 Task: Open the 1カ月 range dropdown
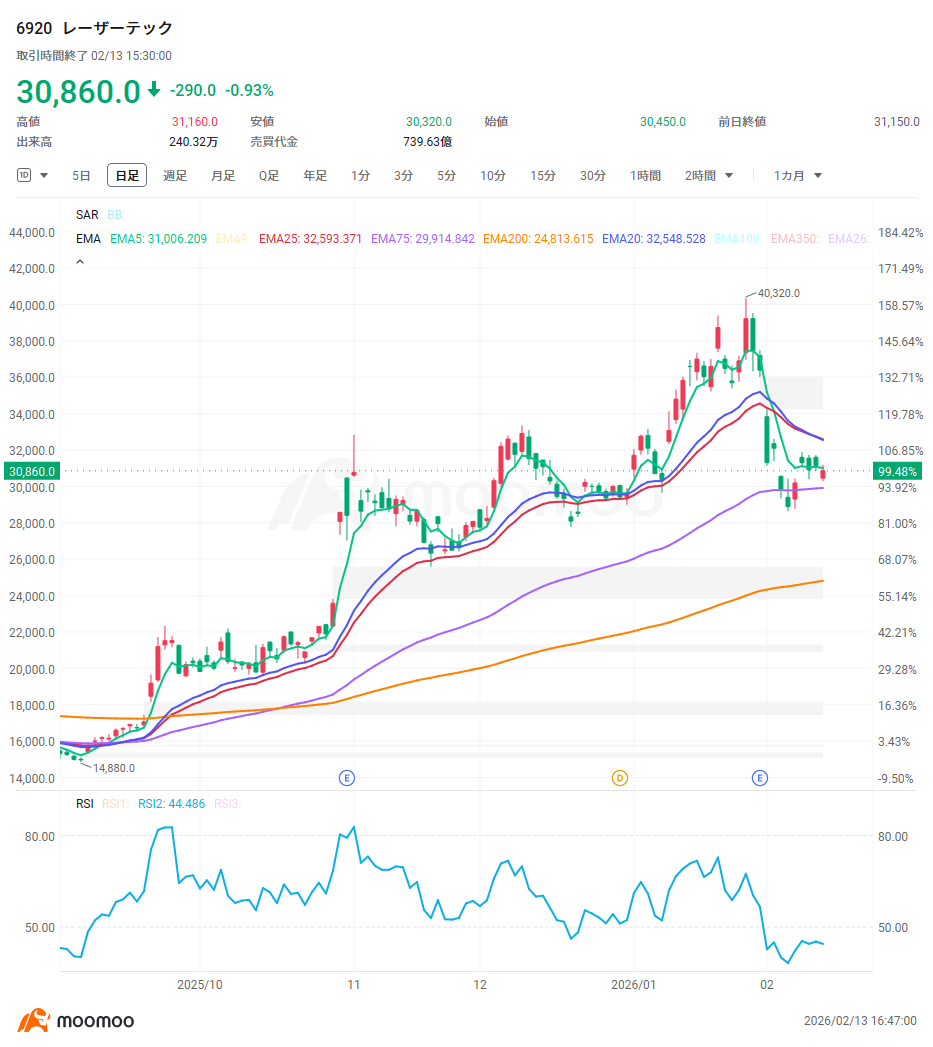pyautogui.click(x=797, y=176)
